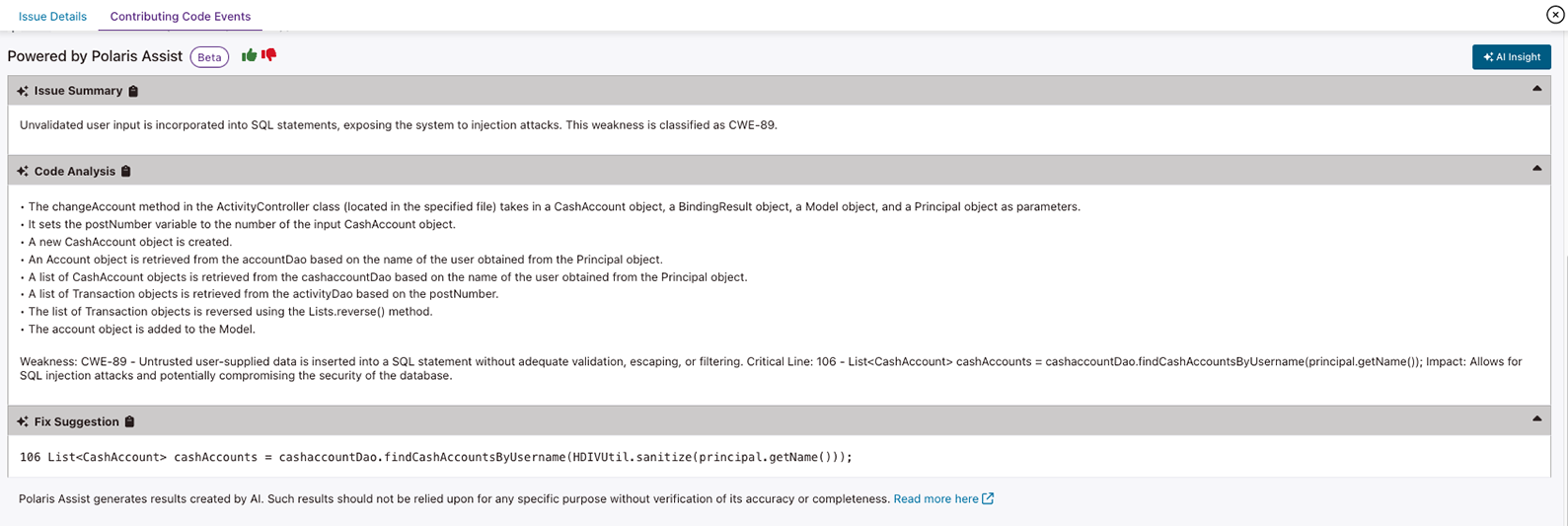1568x526 pixels.
Task: Click the green thumbs up feedback icon
Action: tap(249, 55)
